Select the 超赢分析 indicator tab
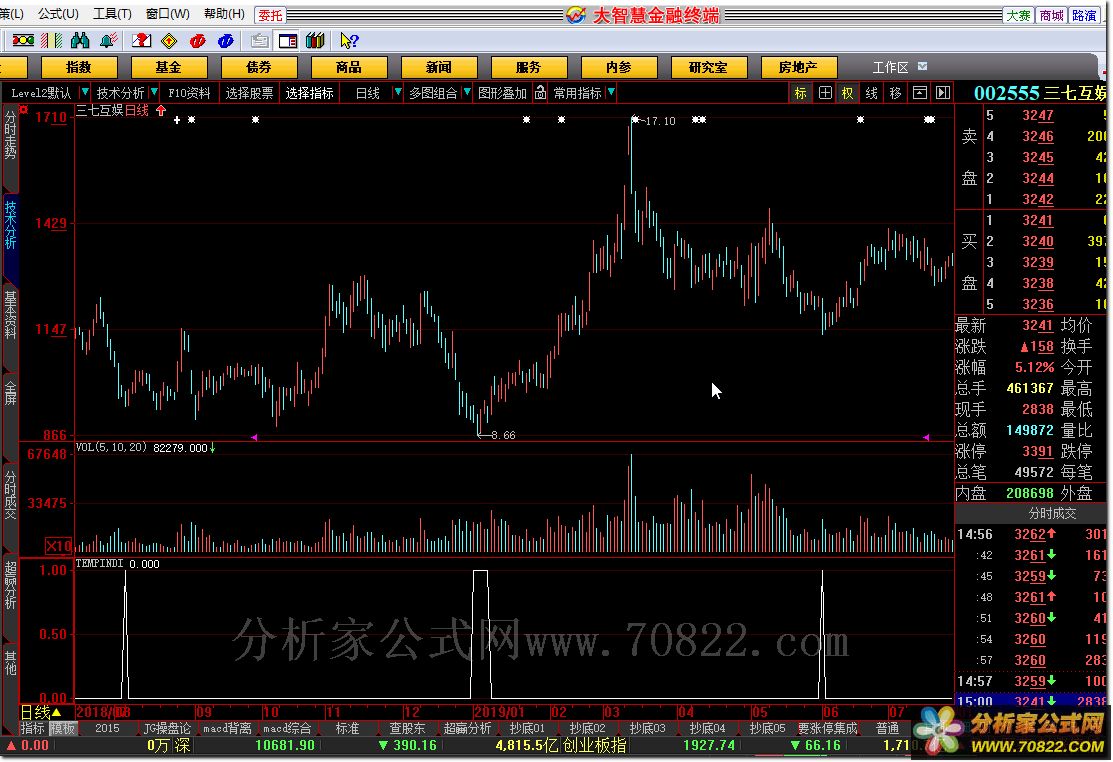 point(467,729)
